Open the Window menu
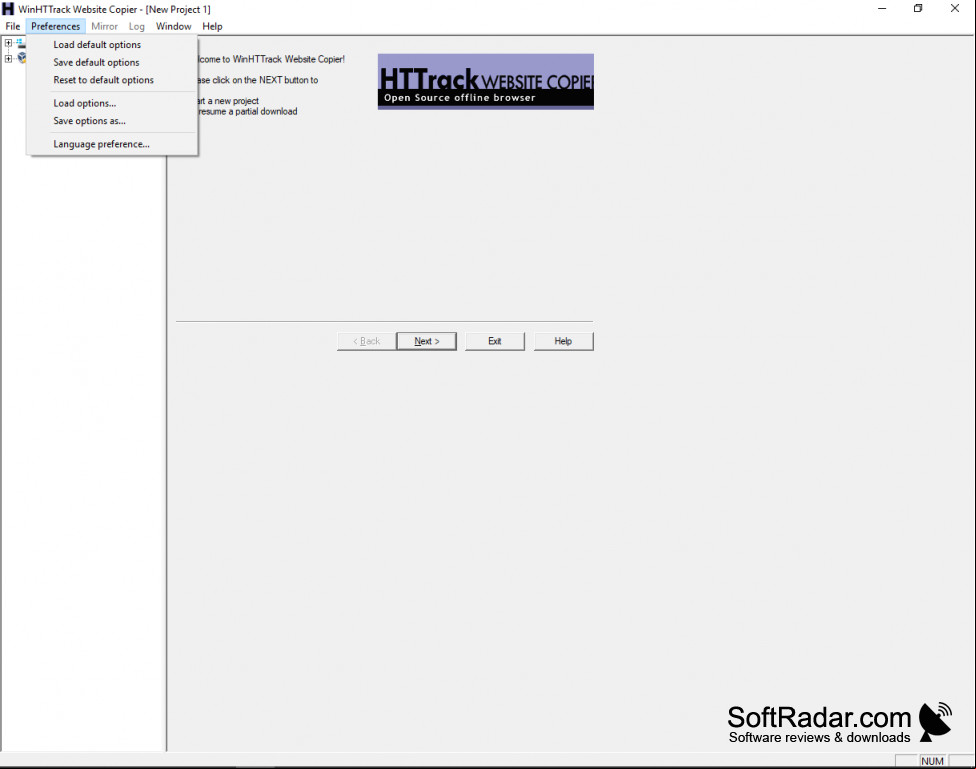 tap(173, 26)
